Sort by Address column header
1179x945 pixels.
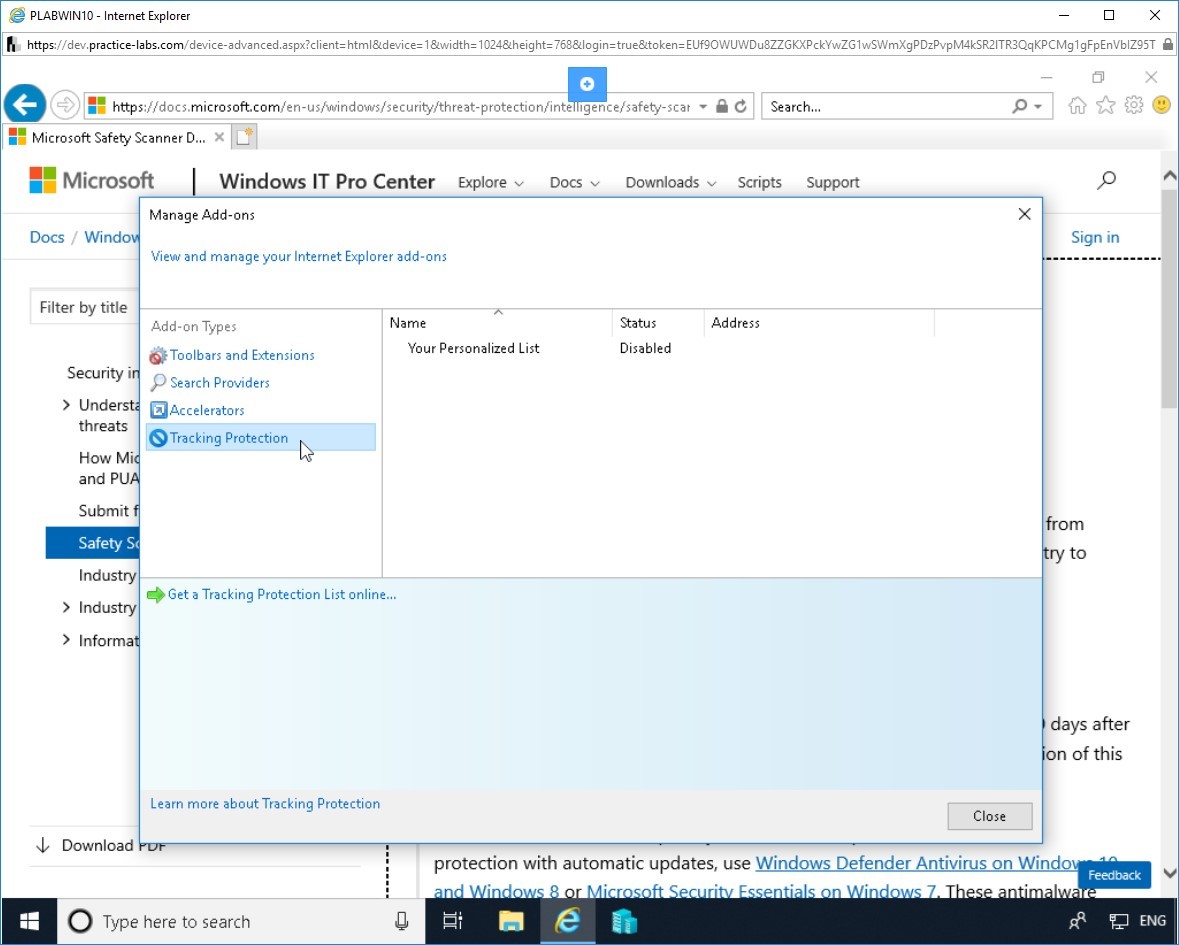pyautogui.click(x=819, y=323)
